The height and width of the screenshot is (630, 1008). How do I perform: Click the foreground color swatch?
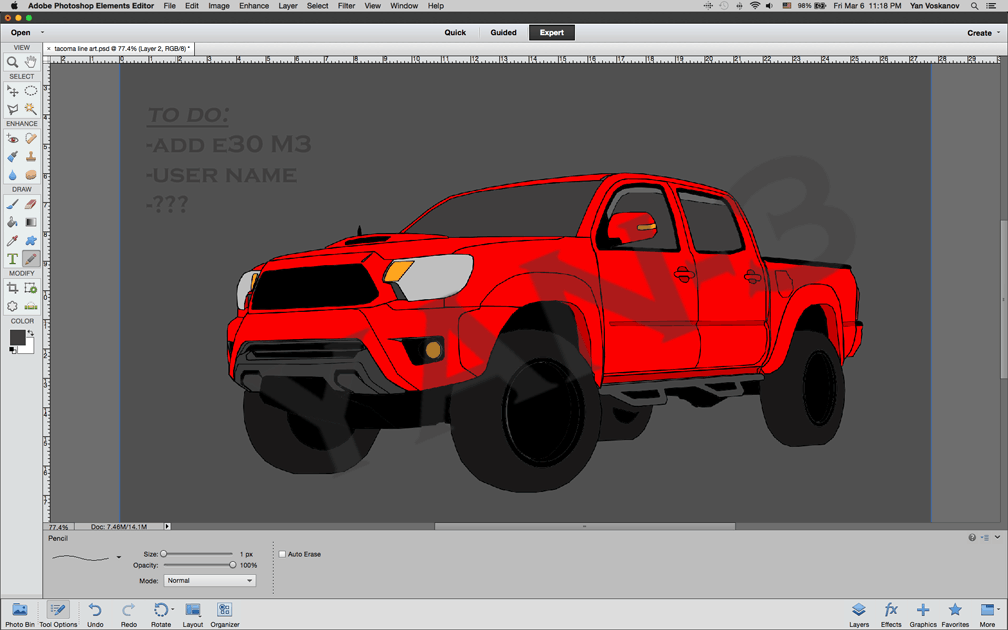tap(17, 338)
